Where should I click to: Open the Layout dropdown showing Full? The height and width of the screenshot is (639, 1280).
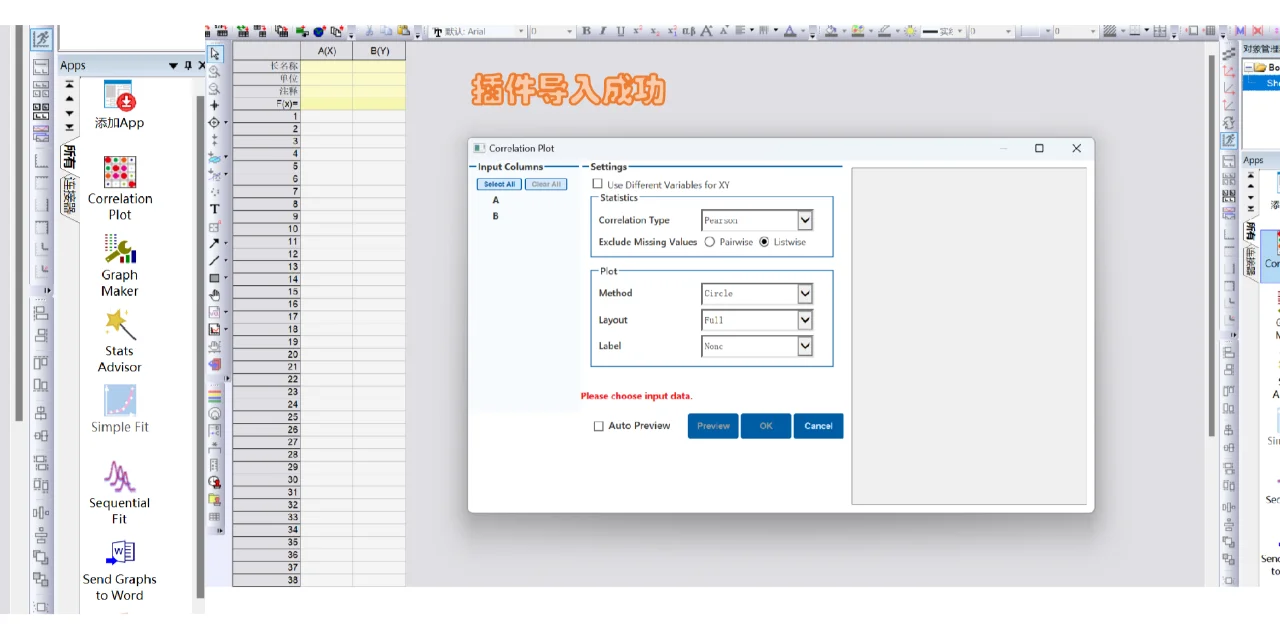pyautogui.click(x=805, y=320)
